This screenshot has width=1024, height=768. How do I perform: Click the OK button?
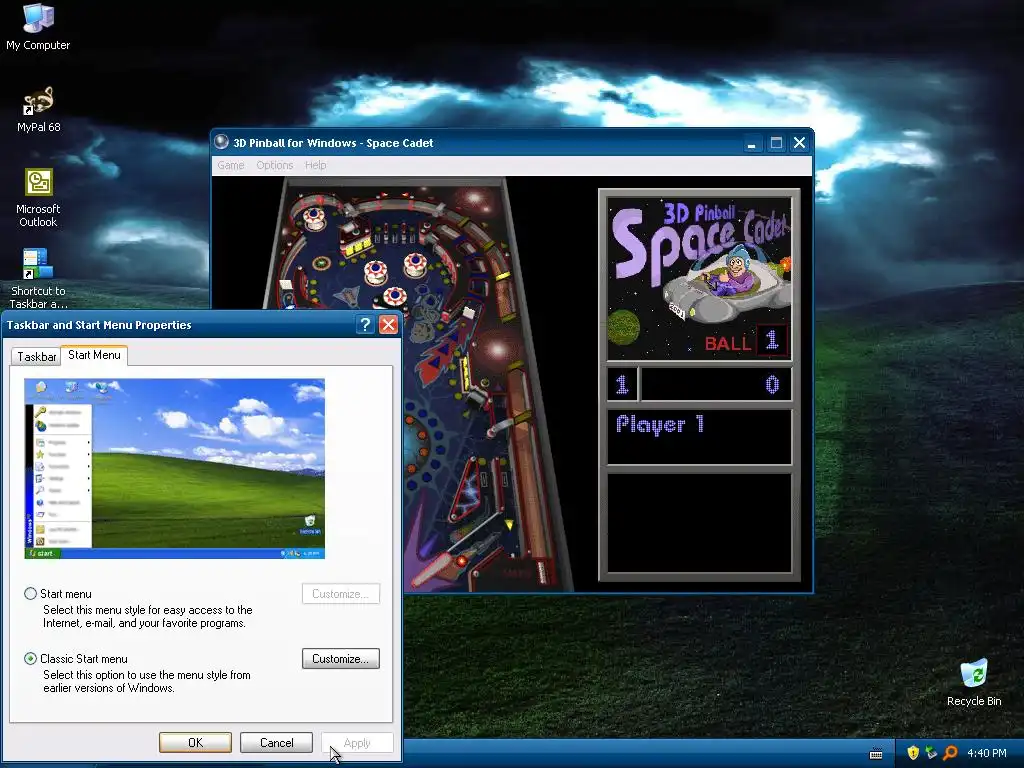coord(195,743)
